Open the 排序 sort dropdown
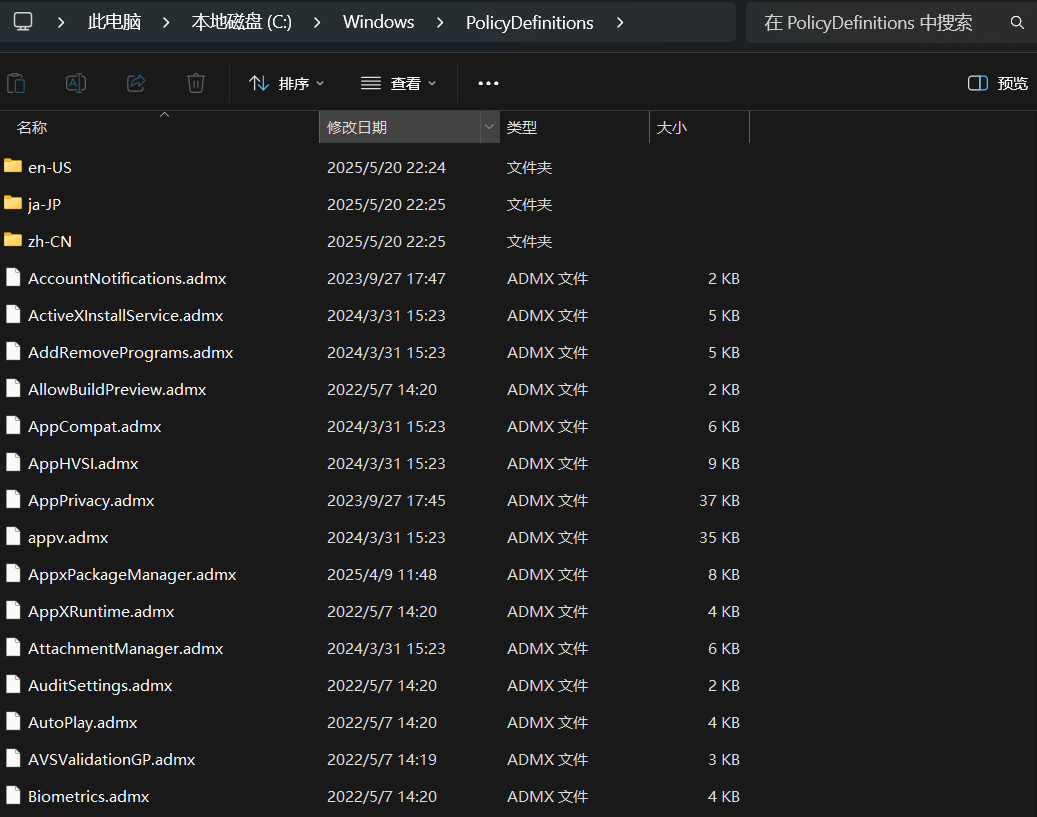1037x817 pixels. coord(286,83)
